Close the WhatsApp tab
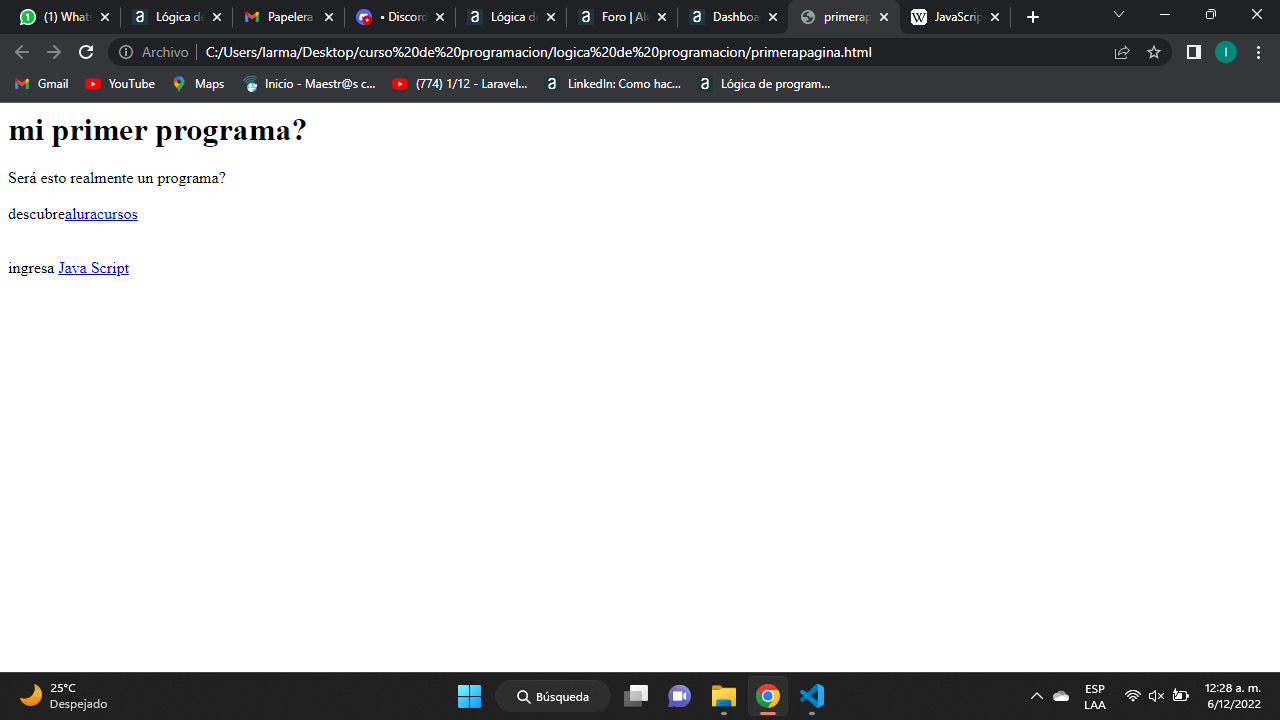Viewport: 1280px width, 720px height. tap(105, 17)
